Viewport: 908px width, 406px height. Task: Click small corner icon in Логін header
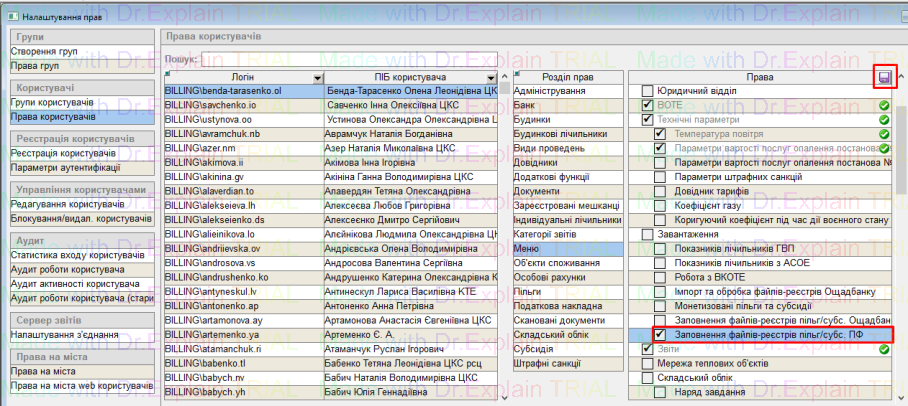[168, 73]
